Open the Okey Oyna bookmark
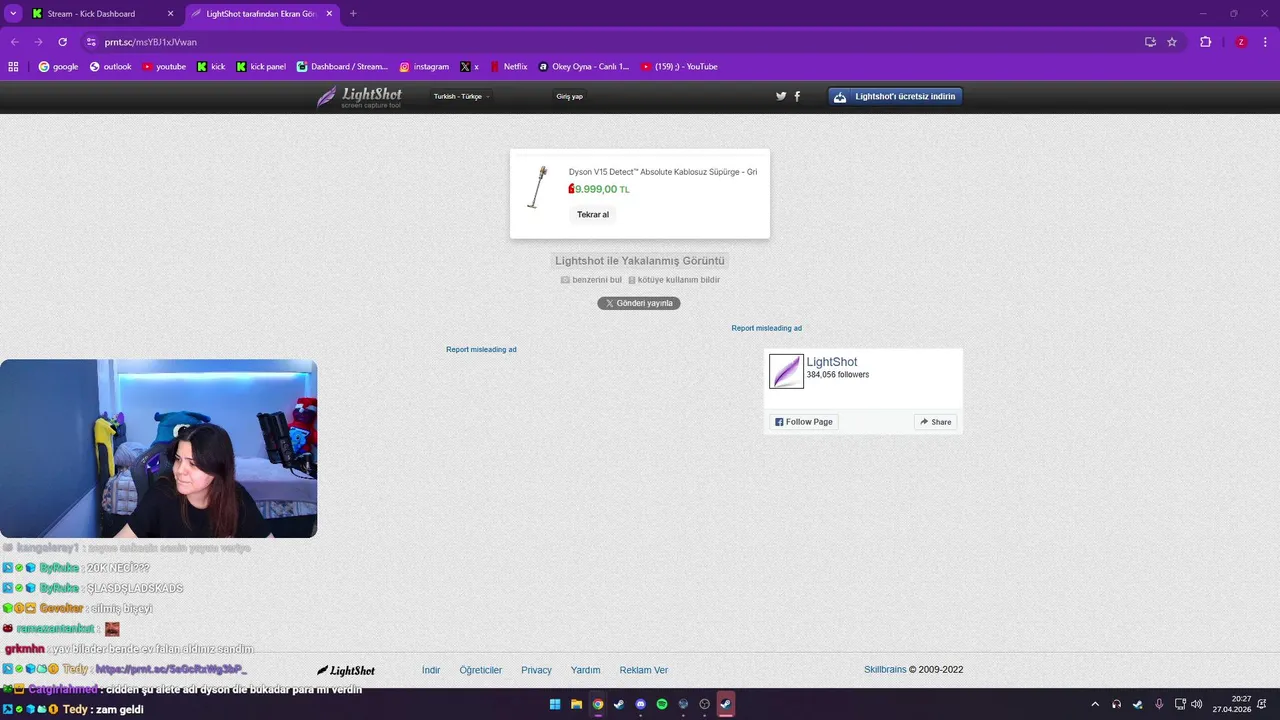The image size is (1280, 720). coord(584,67)
